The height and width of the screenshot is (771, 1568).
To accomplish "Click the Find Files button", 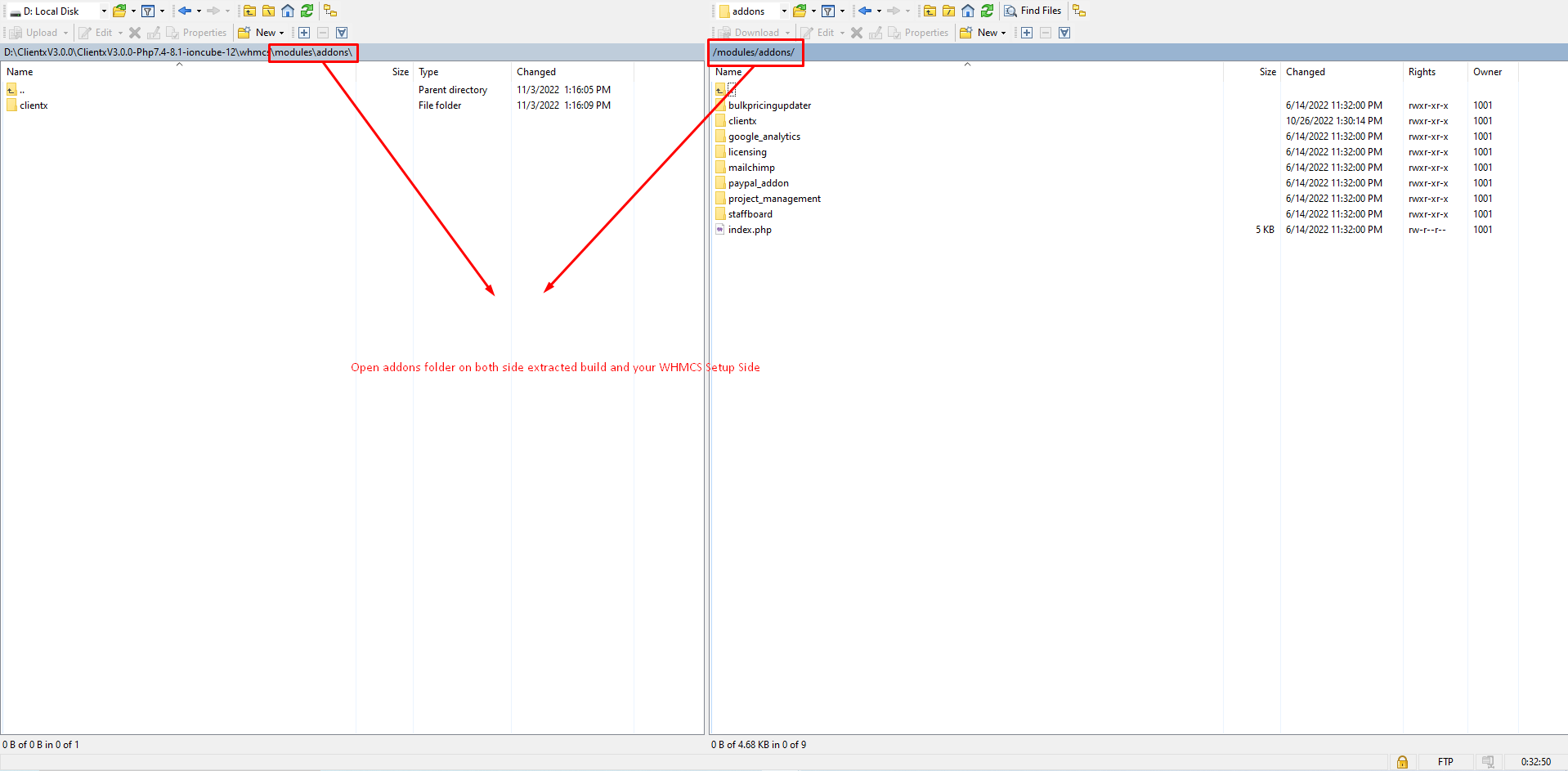I will click(x=1033, y=11).
